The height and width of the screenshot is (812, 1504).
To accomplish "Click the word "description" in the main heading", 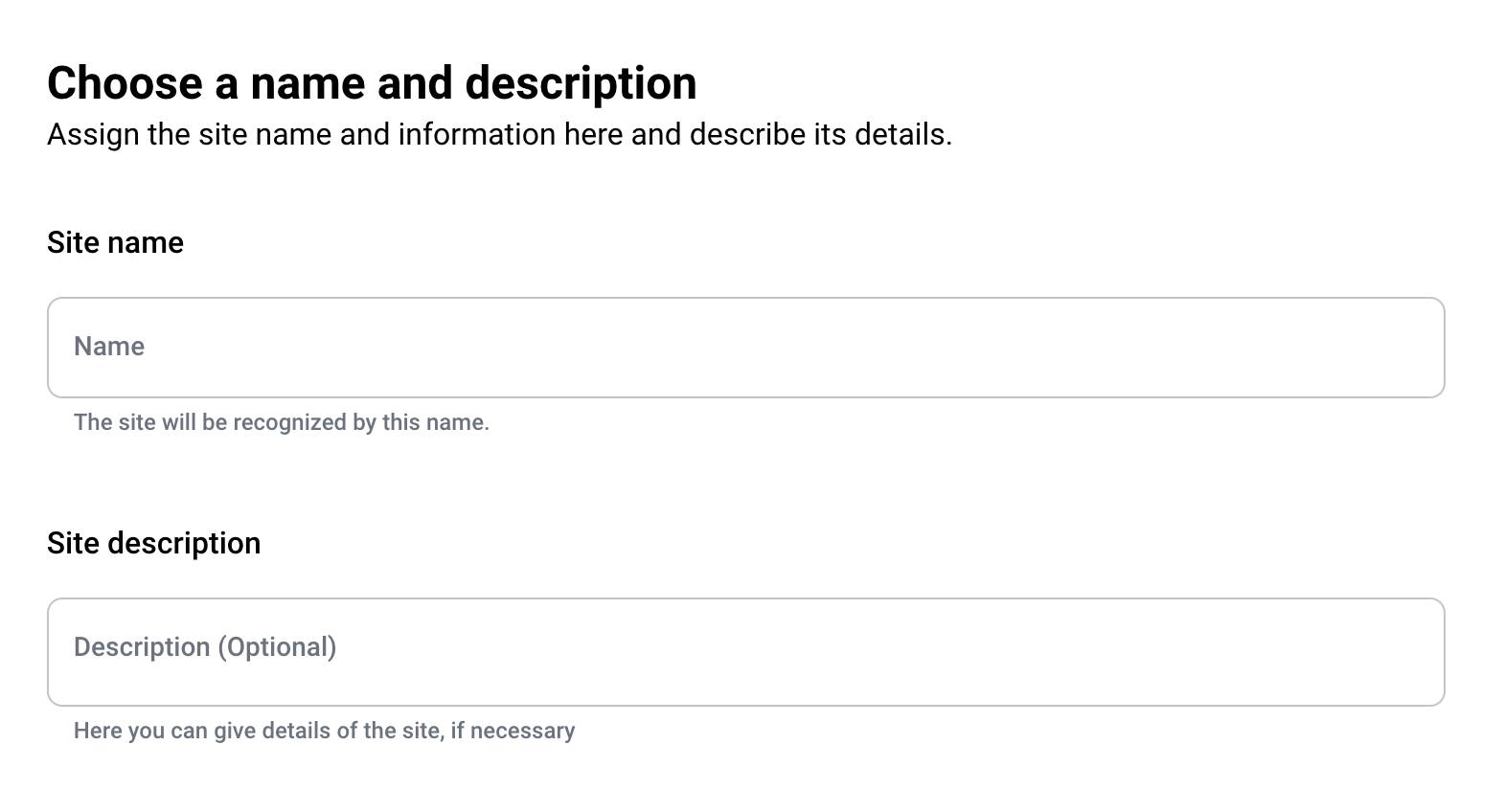I will [x=581, y=82].
